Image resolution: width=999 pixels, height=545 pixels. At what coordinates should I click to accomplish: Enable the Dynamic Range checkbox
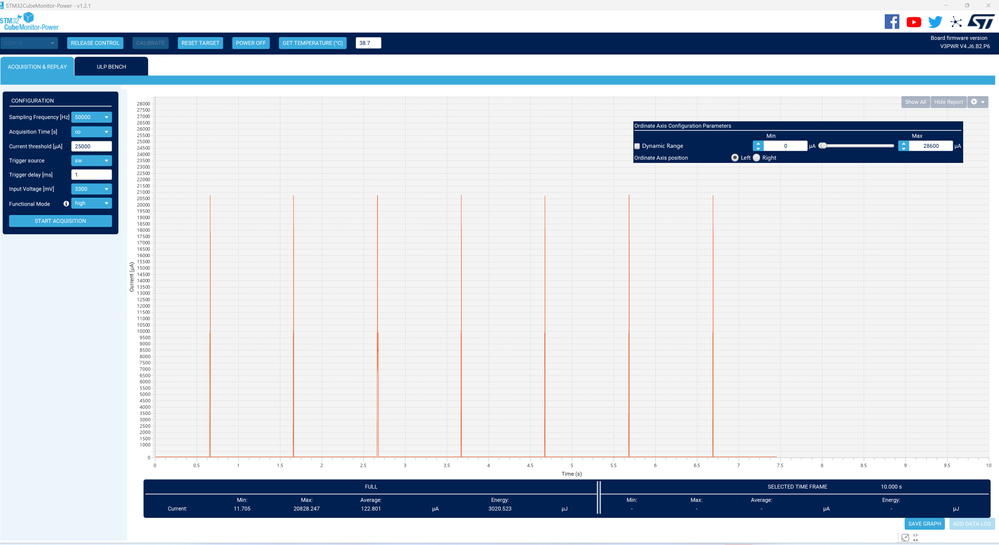(637, 146)
